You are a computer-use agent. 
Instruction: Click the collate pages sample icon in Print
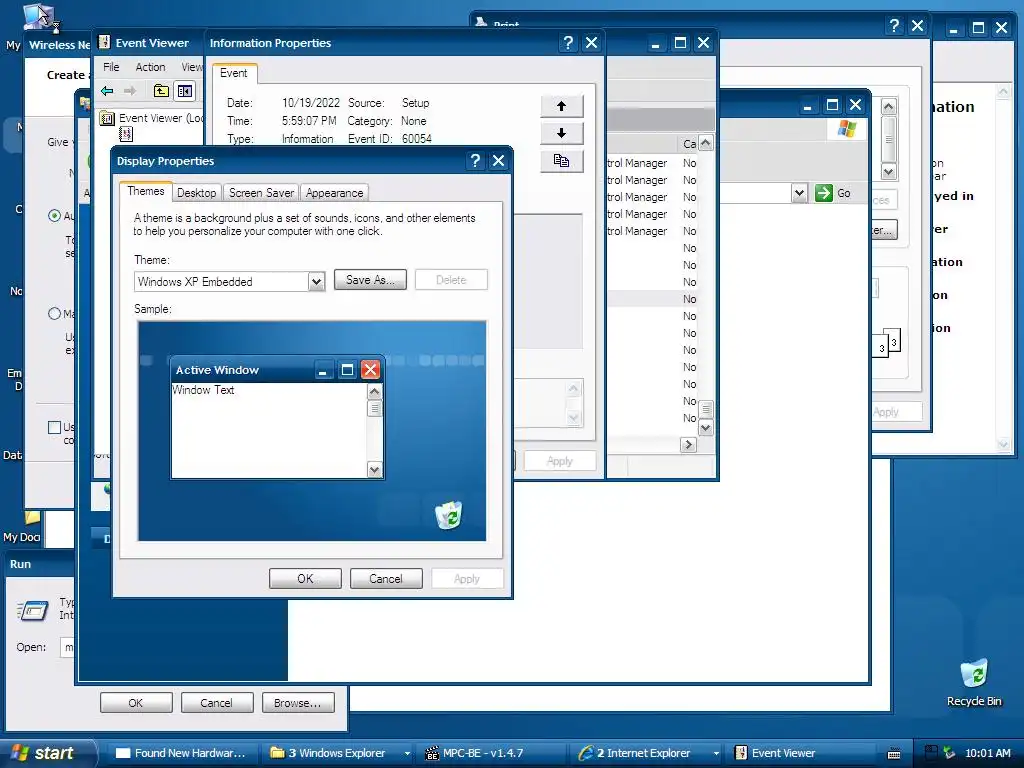(x=888, y=343)
